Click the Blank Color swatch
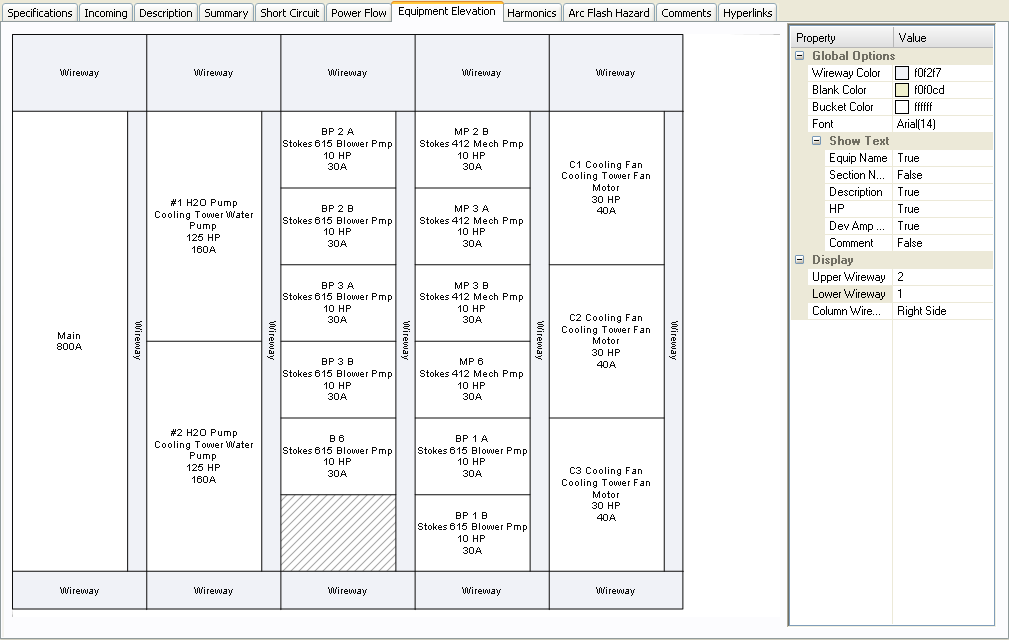This screenshot has width=1009, height=640. pyautogui.click(x=902, y=90)
